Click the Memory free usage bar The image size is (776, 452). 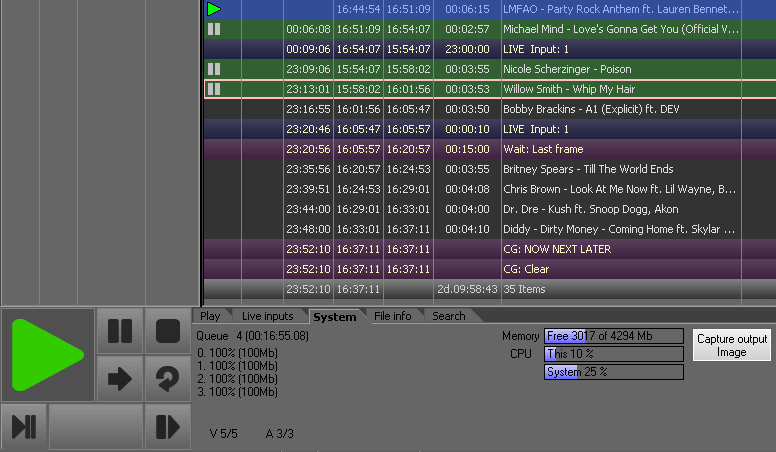pyautogui.click(x=613, y=336)
